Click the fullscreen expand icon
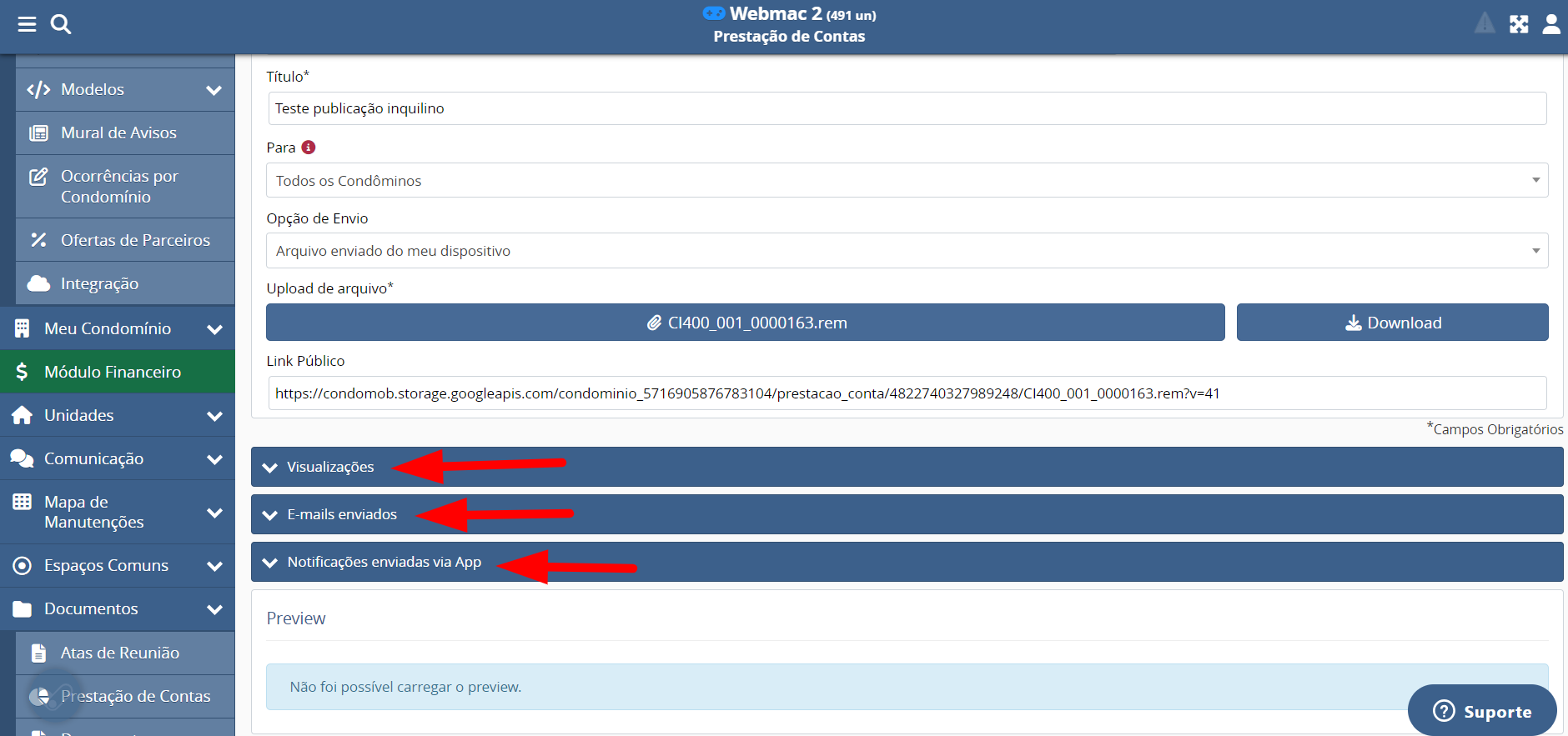The image size is (1568, 736). [1519, 24]
